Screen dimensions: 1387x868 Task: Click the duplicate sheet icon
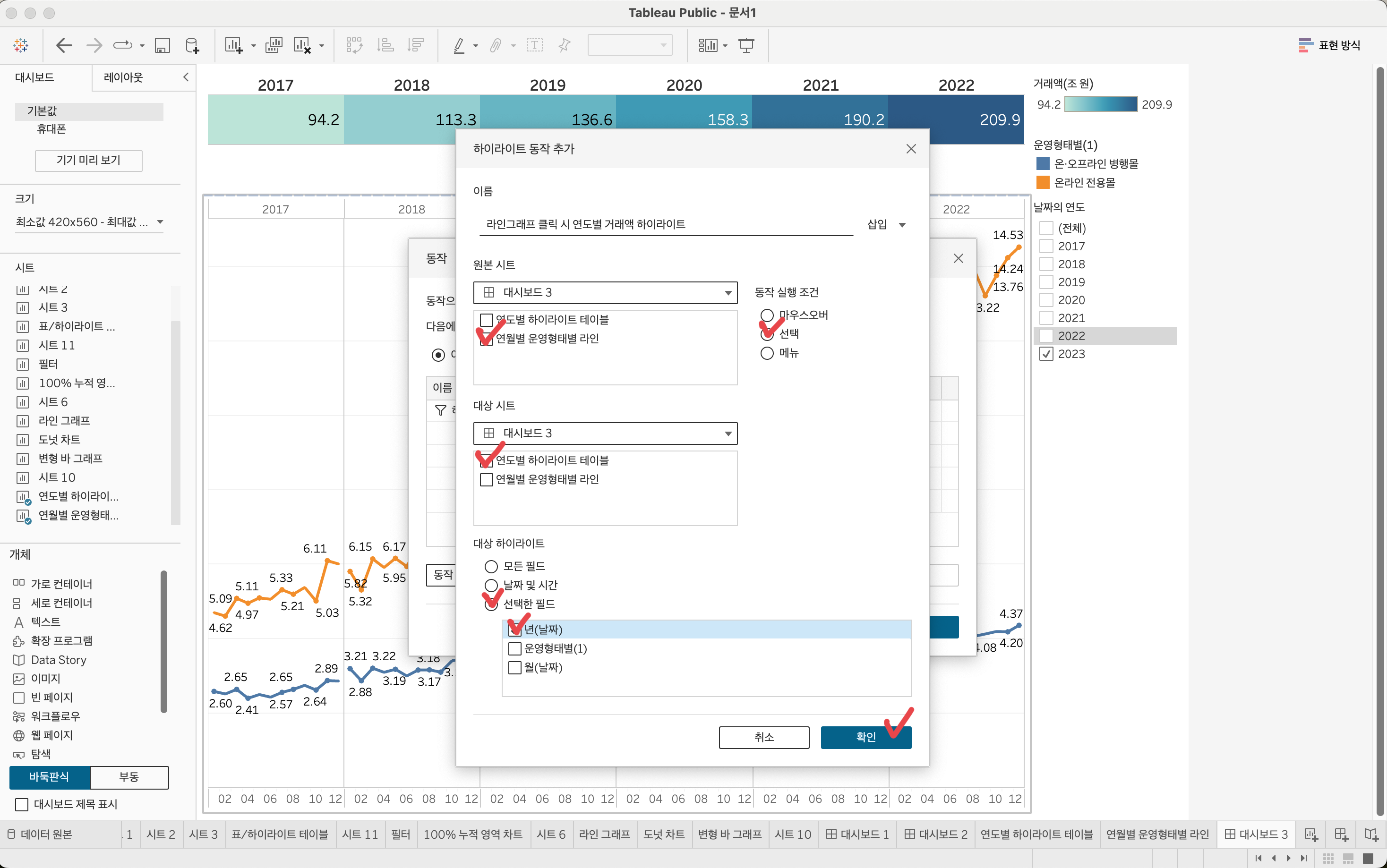pyautogui.click(x=274, y=45)
